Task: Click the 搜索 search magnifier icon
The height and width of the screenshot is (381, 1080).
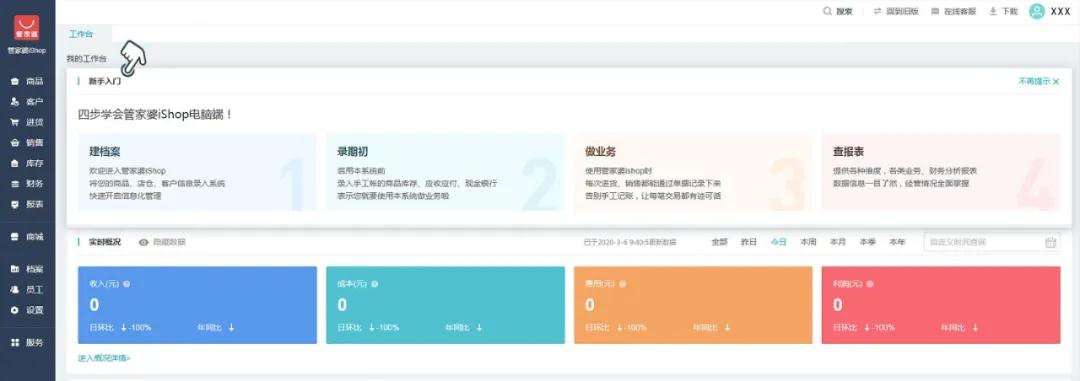Action: (x=827, y=11)
